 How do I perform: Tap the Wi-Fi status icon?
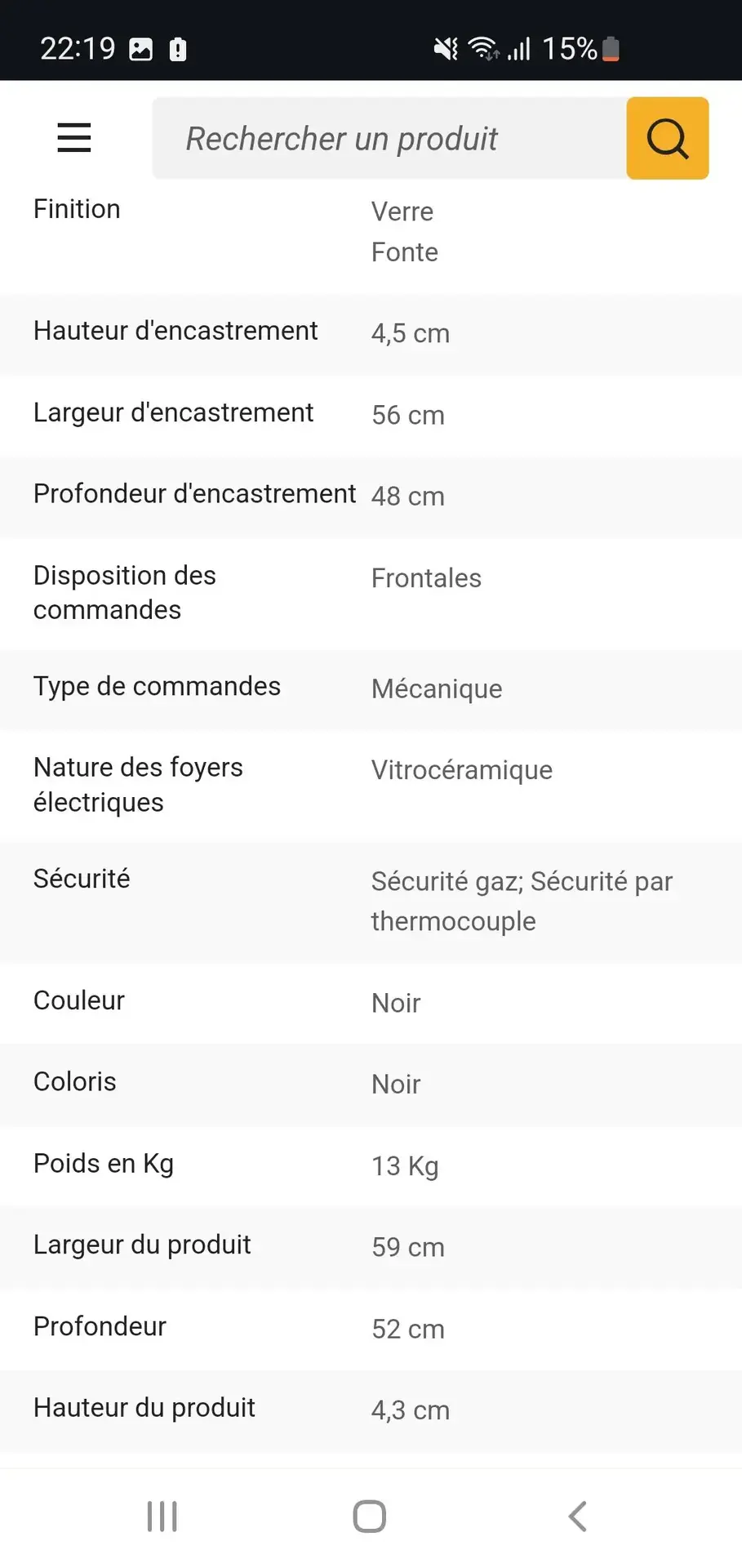click(x=484, y=49)
